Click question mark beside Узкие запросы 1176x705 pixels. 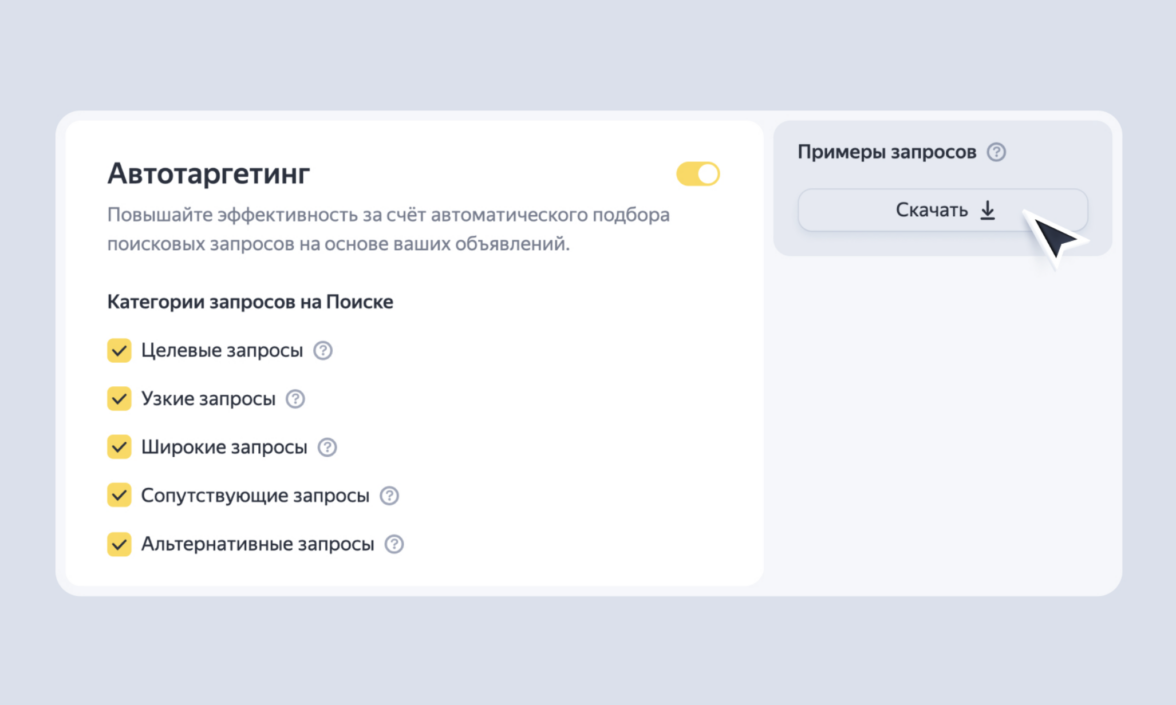(x=295, y=399)
